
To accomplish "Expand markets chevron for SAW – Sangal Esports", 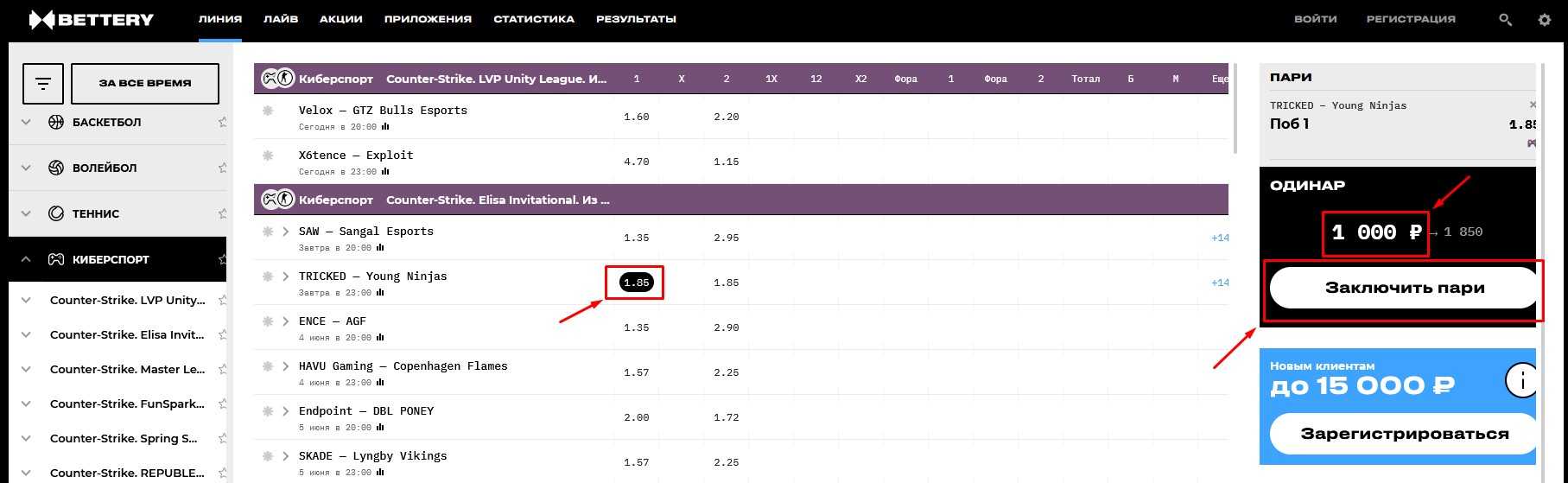I will [286, 232].
